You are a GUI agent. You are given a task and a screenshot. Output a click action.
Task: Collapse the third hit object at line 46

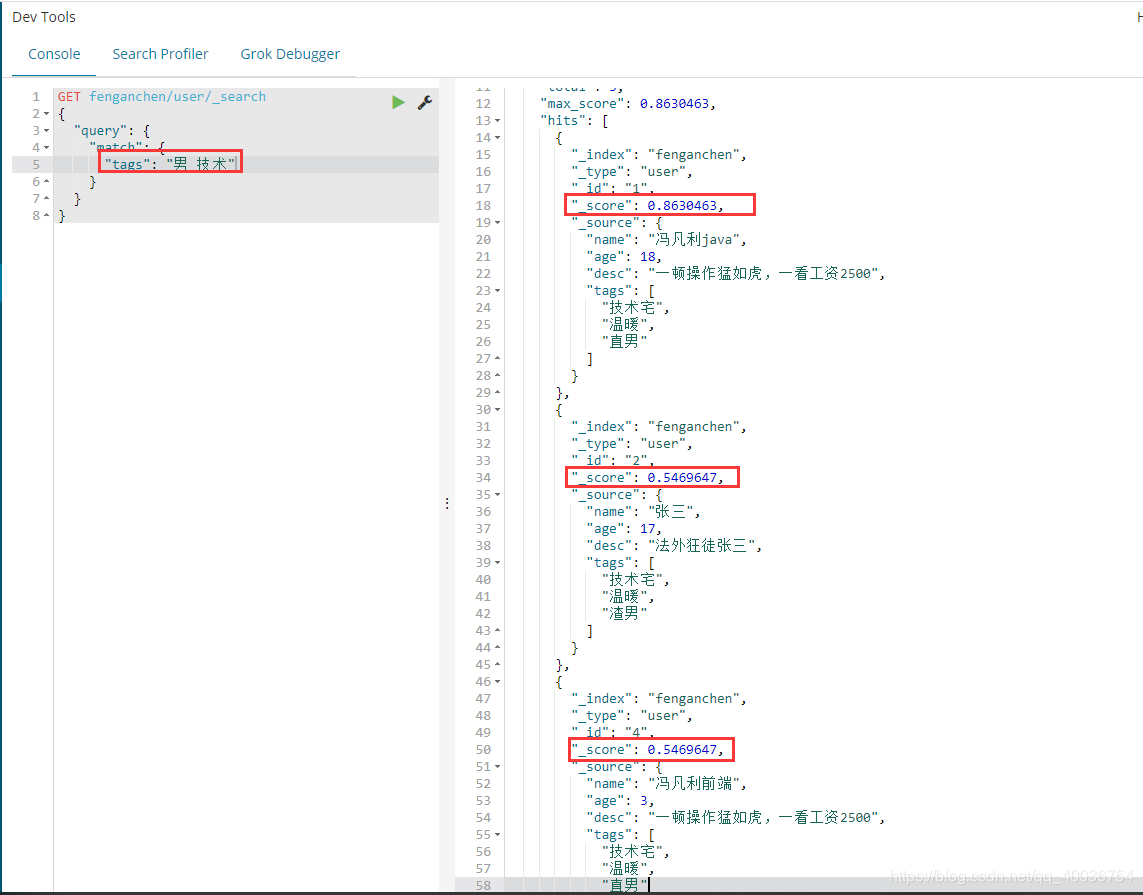click(x=497, y=681)
